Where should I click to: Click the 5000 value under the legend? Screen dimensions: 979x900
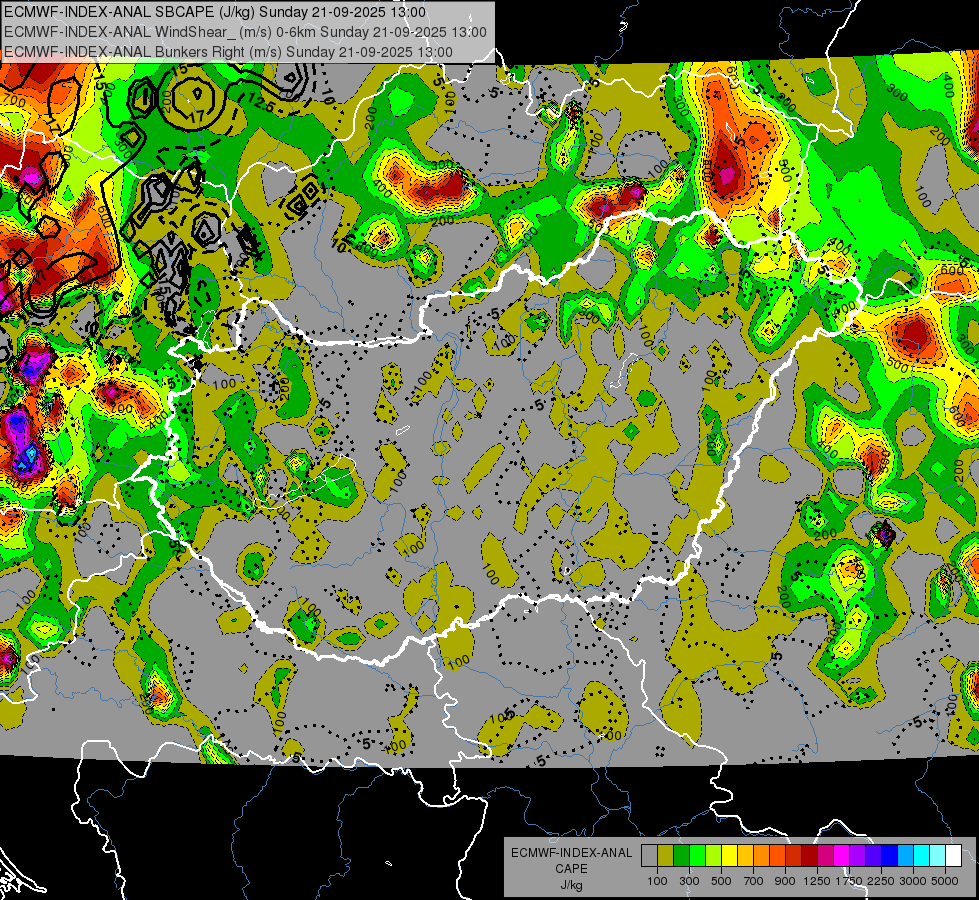click(x=946, y=881)
